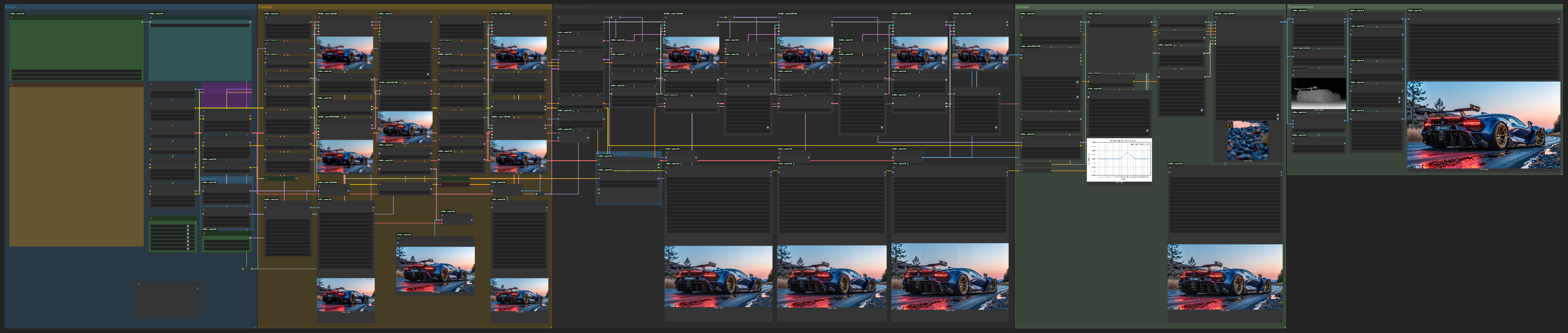Open the largest final car image in Enhancements
This screenshot has height=333, width=1568.
coord(1483,125)
